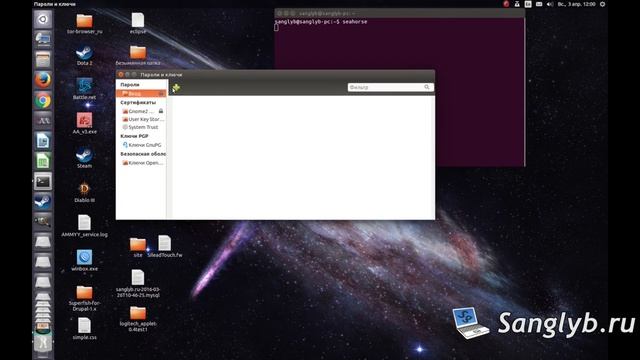Image resolution: width=640 pixels, height=360 pixels.
Task: Select simple.css file on desktop
Action: tap(84, 329)
